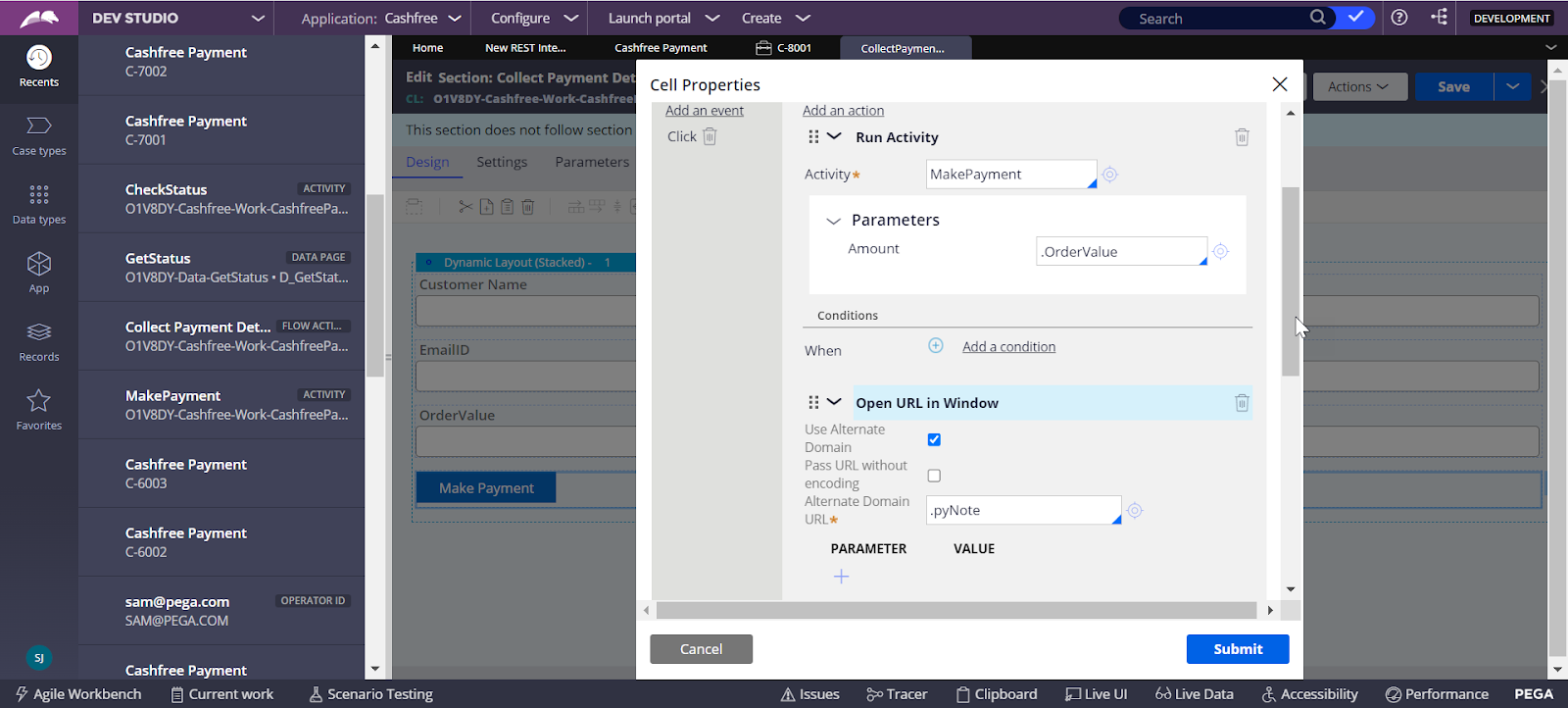Open Live UI in the bottom bar
This screenshot has width=1568, height=708.
point(1096,694)
